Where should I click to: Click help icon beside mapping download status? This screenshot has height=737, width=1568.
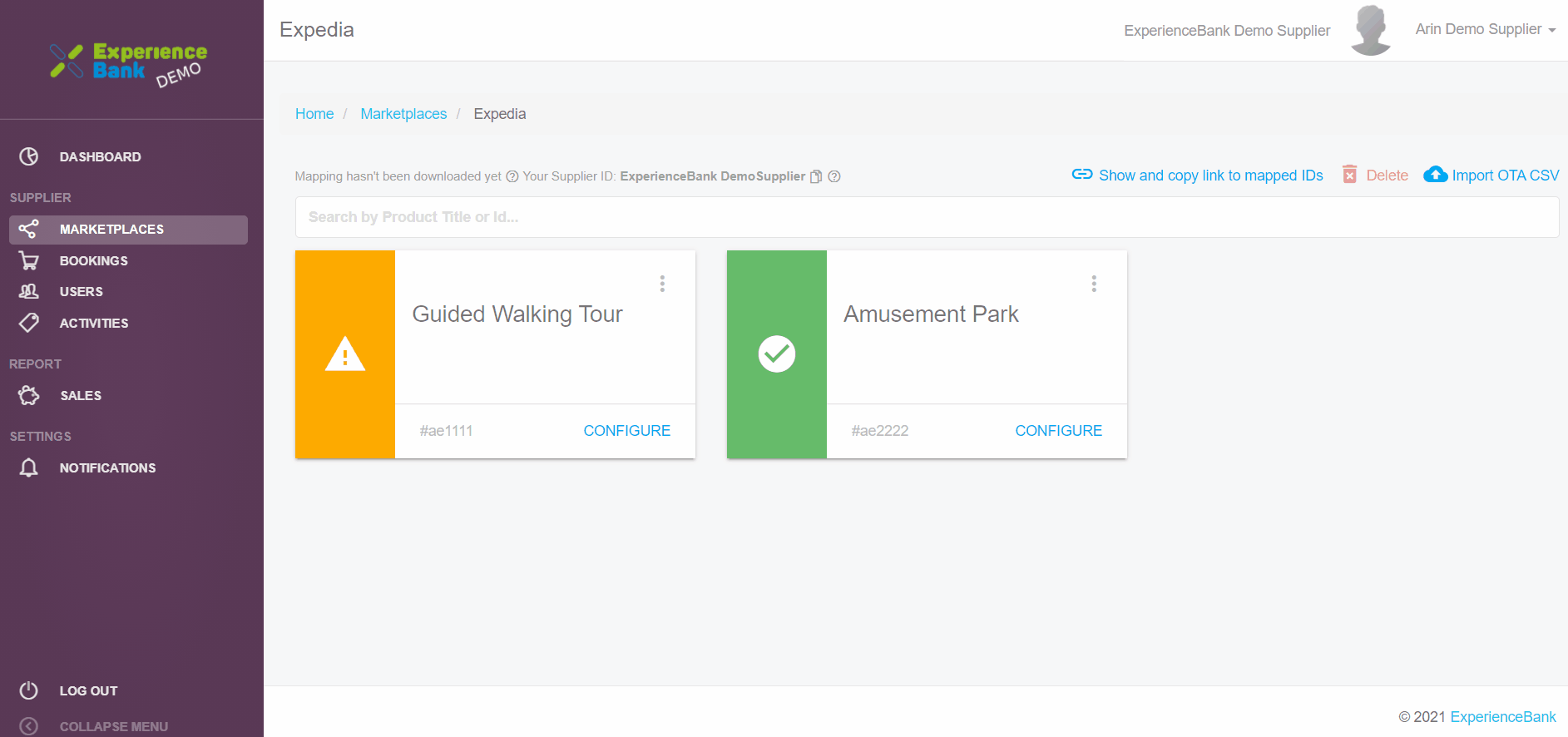click(x=512, y=176)
